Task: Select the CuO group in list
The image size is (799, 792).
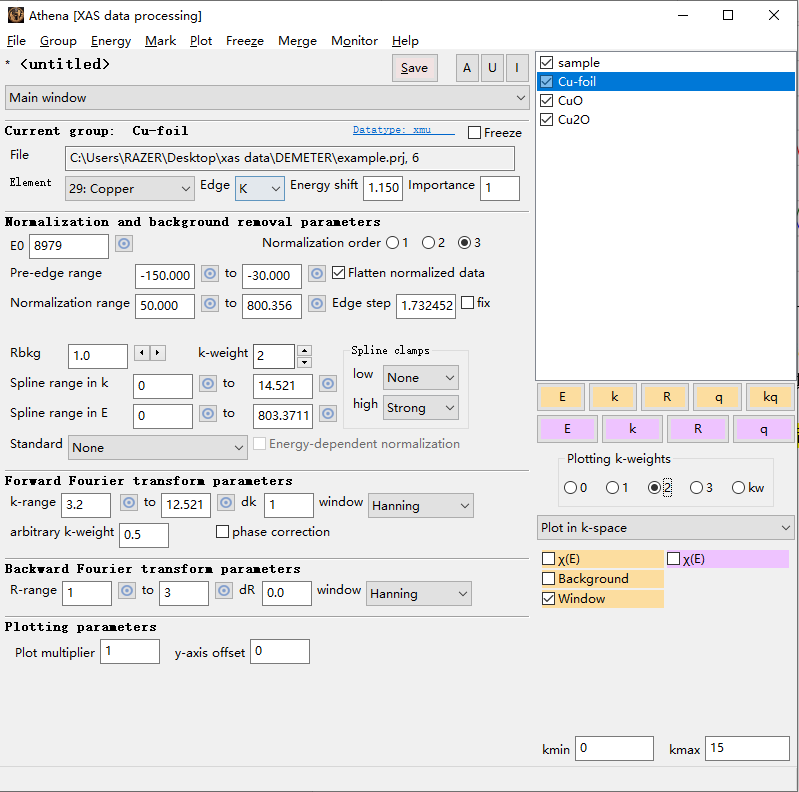Action: (x=570, y=101)
